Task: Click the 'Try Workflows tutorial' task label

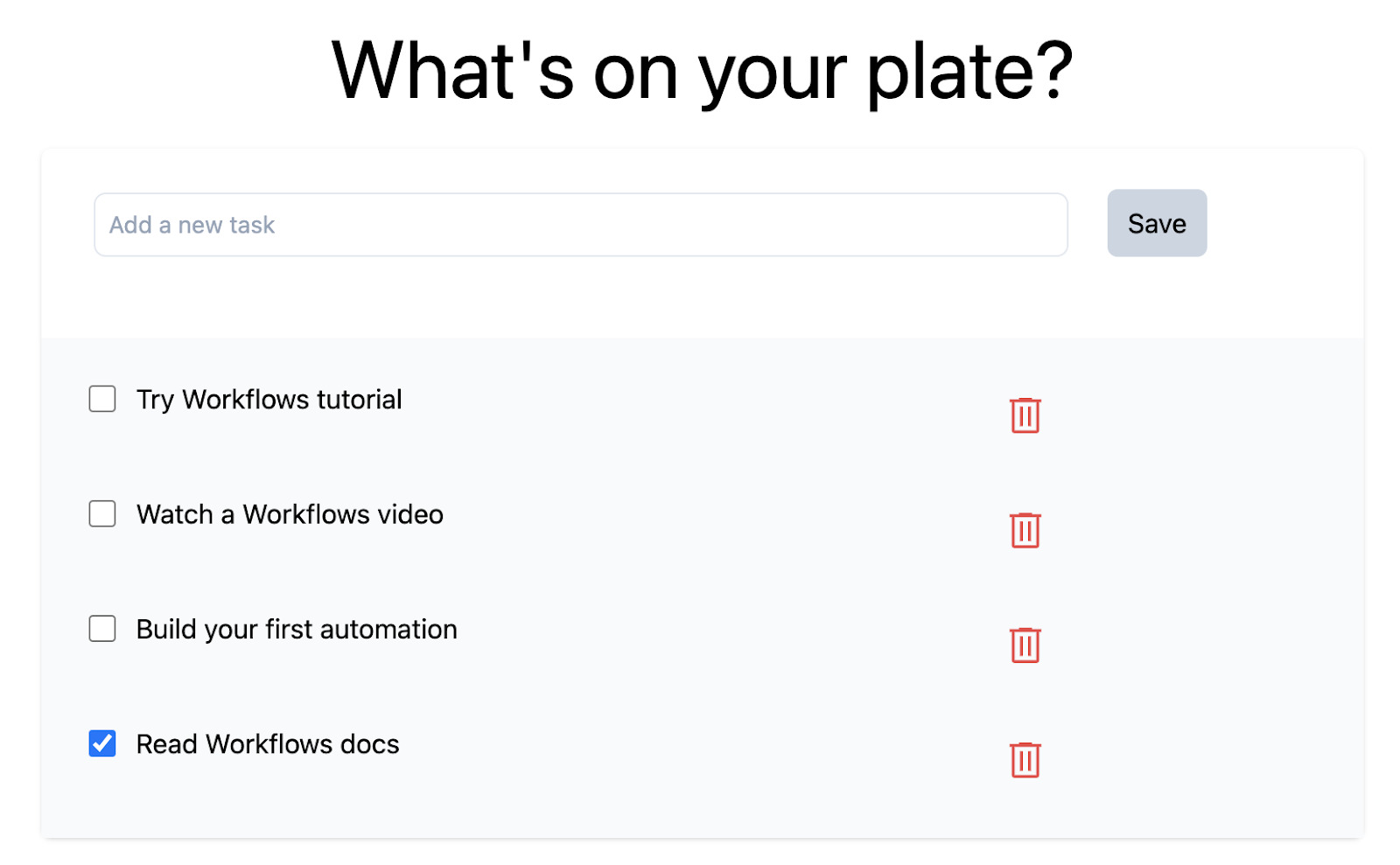Action: point(269,400)
